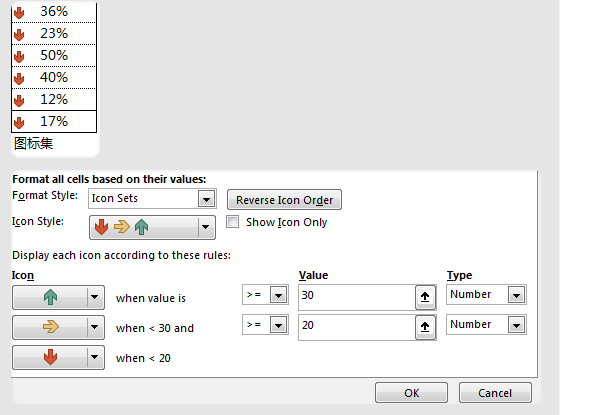Select the red down arrow icon button

pyautogui.click(x=58, y=357)
